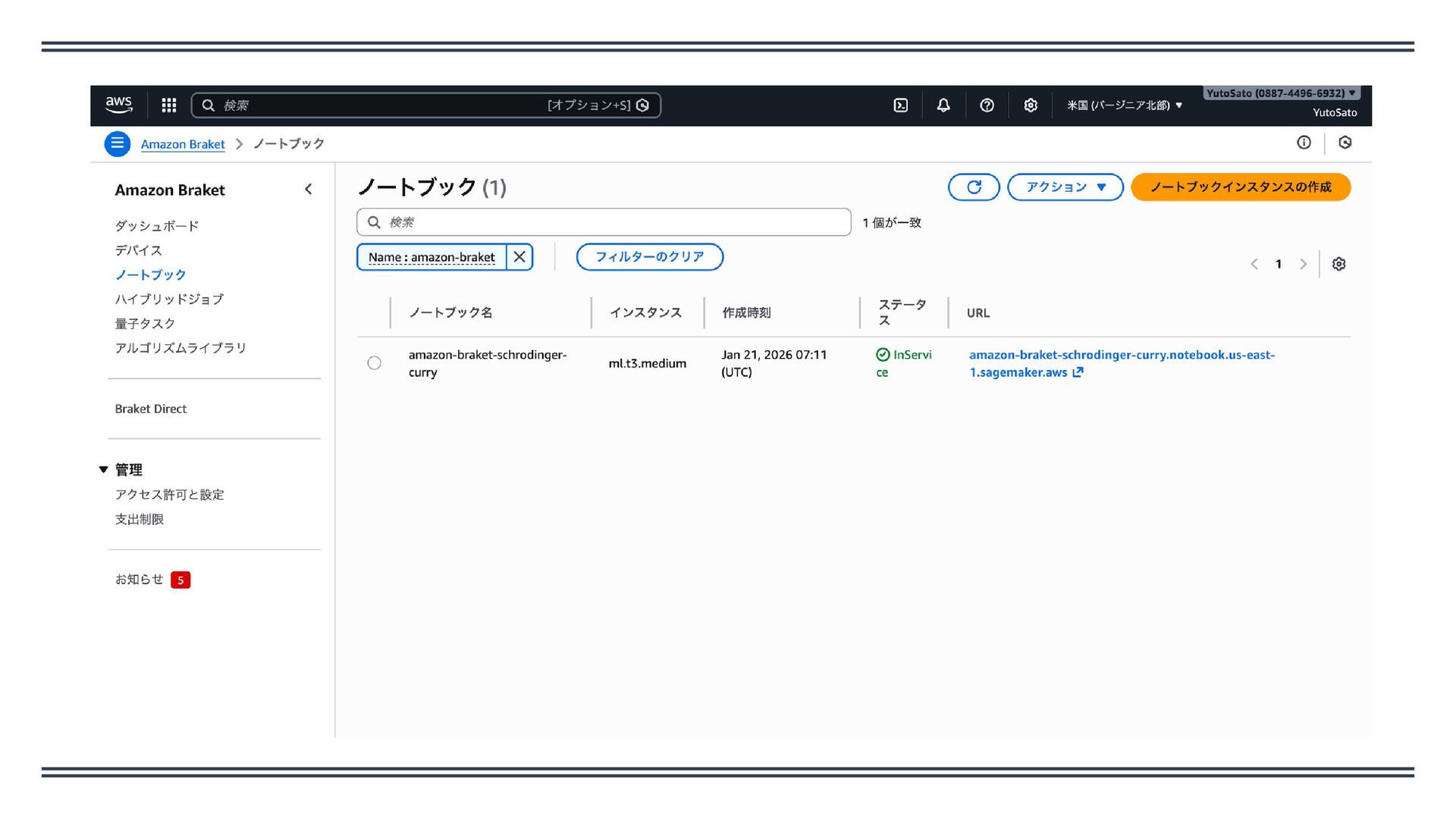Click ノートブックインスタンスの作成 button
The width and height of the screenshot is (1456, 819).
click(x=1240, y=187)
